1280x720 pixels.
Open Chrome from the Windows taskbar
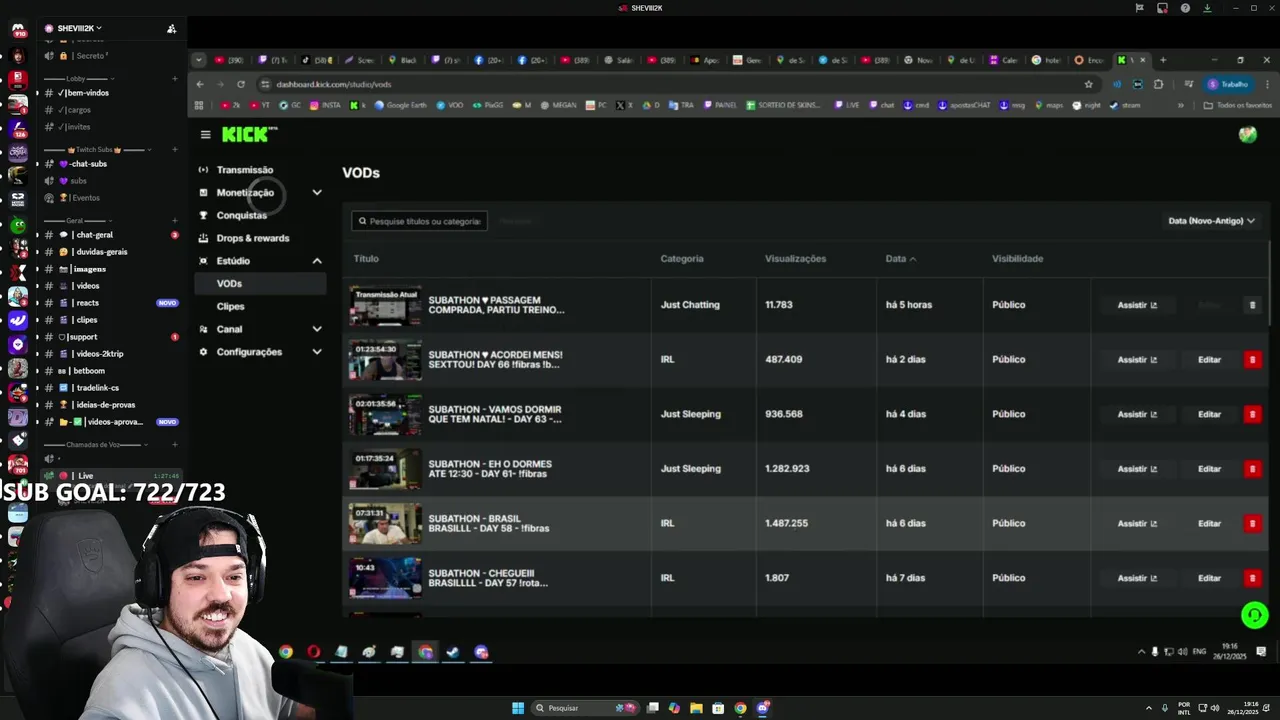(x=740, y=708)
